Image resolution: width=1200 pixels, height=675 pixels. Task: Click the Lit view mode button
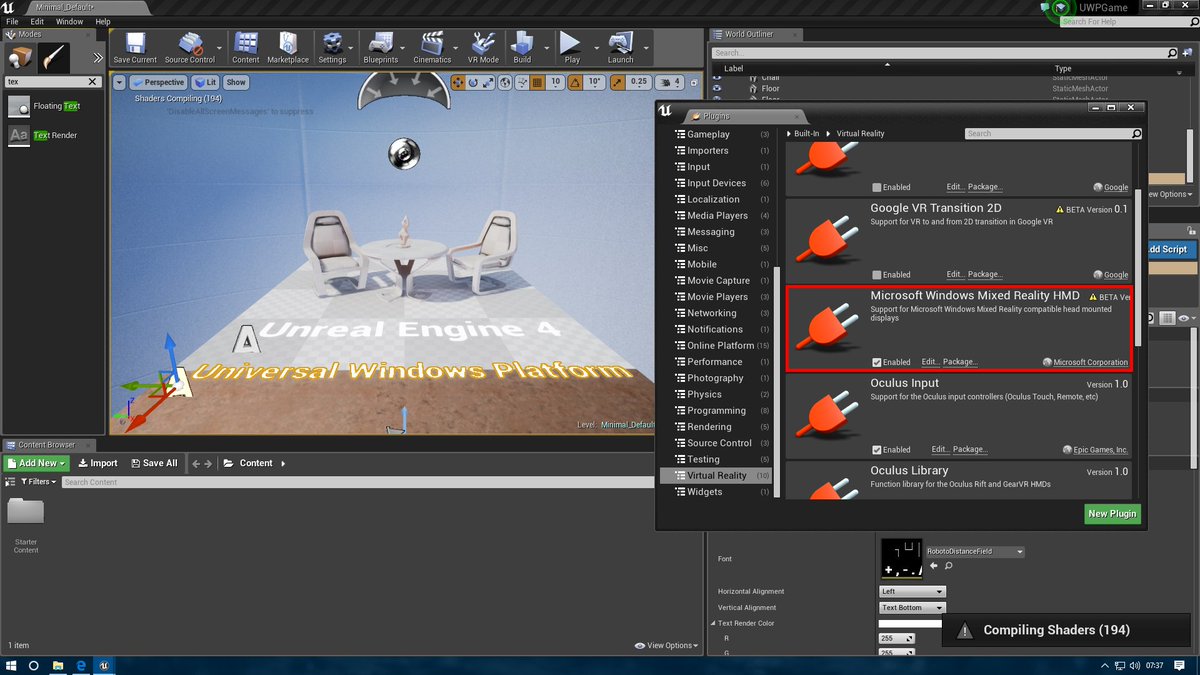click(206, 82)
